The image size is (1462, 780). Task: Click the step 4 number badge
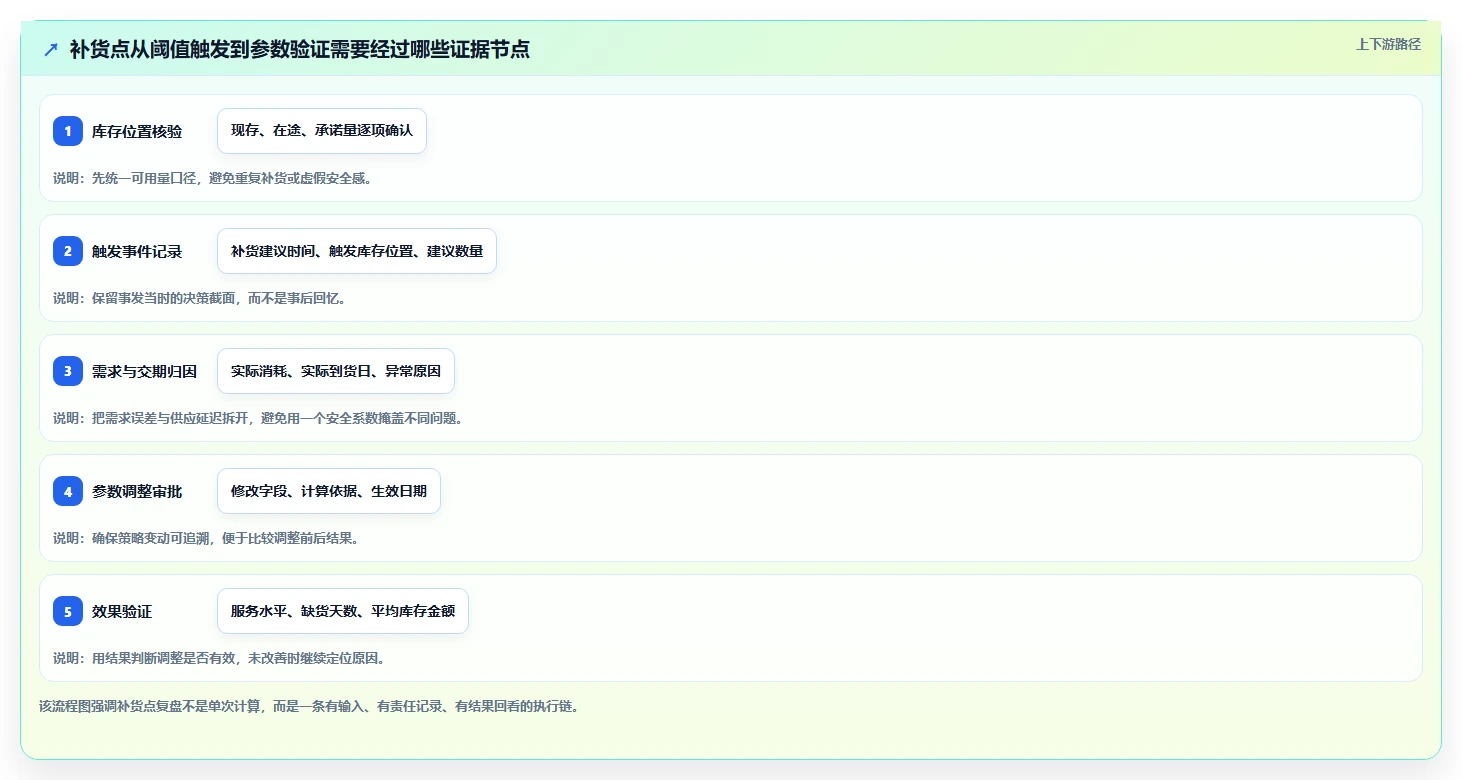[x=68, y=491]
